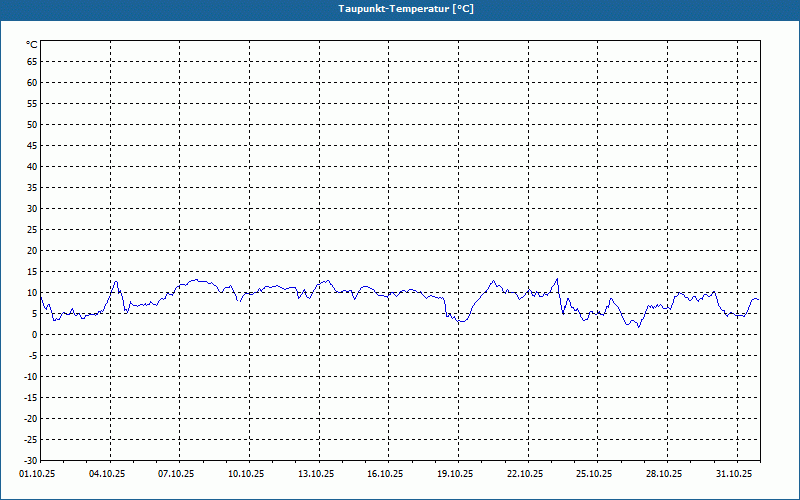Click the date label 19.10.25
The image size is (800, 500).
(455, 474)
